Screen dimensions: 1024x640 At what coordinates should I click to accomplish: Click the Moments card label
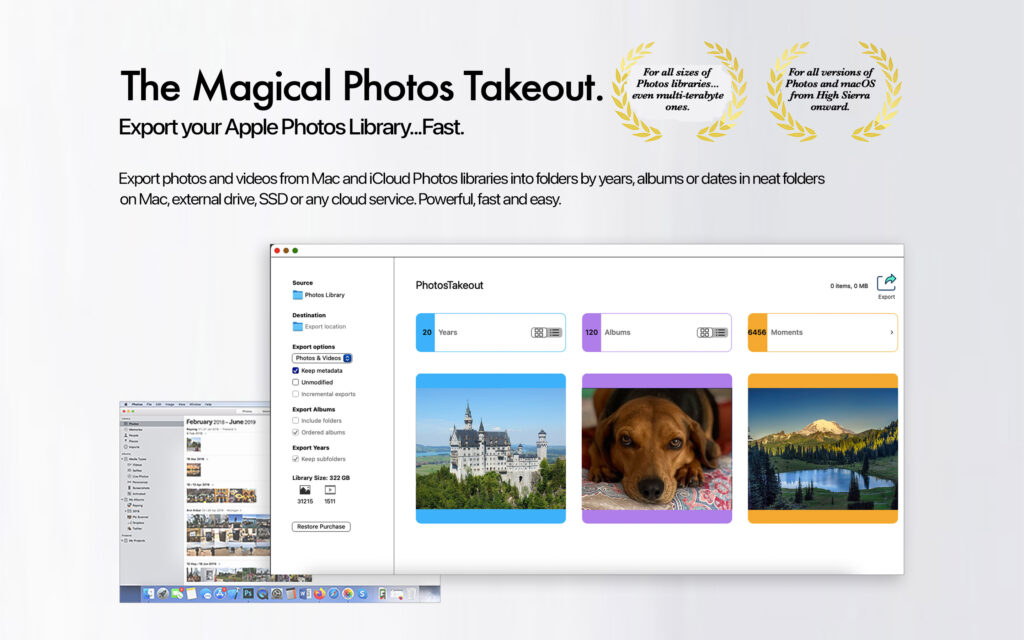pos(787,332)
